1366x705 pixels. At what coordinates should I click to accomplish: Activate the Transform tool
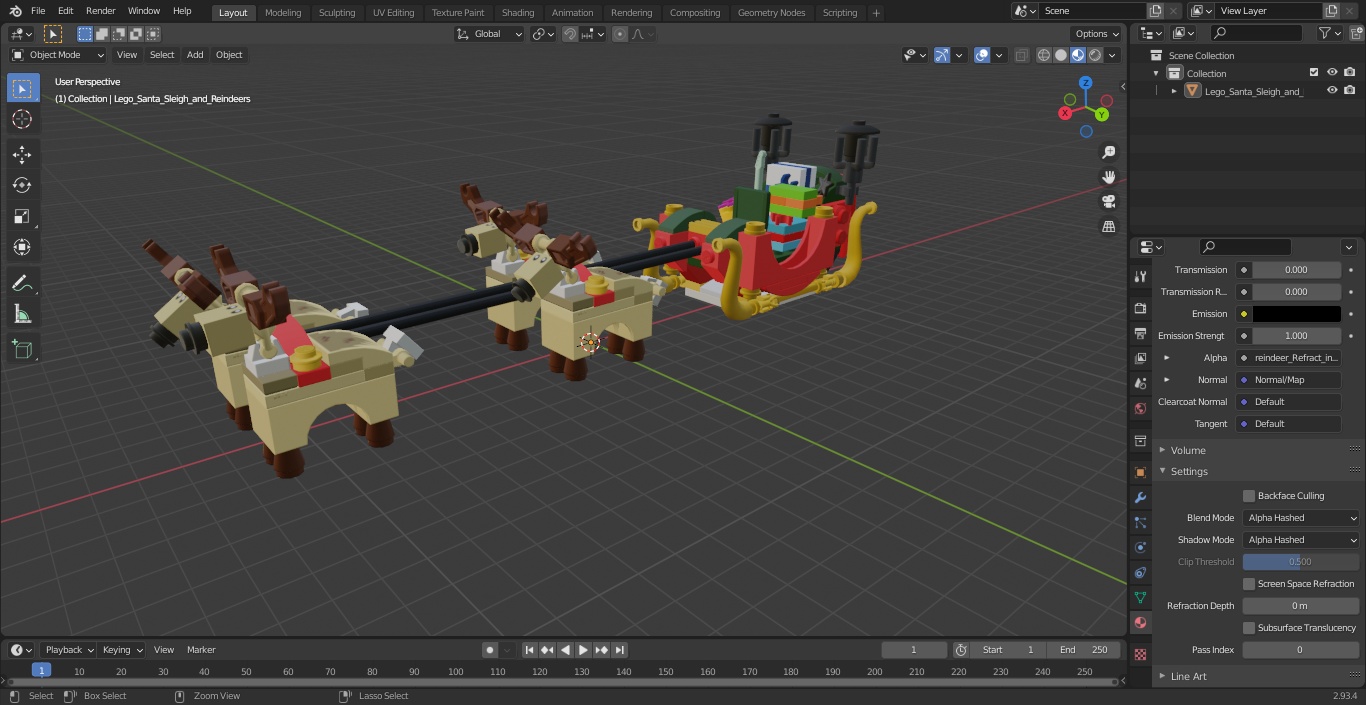(x=22, y=247)
